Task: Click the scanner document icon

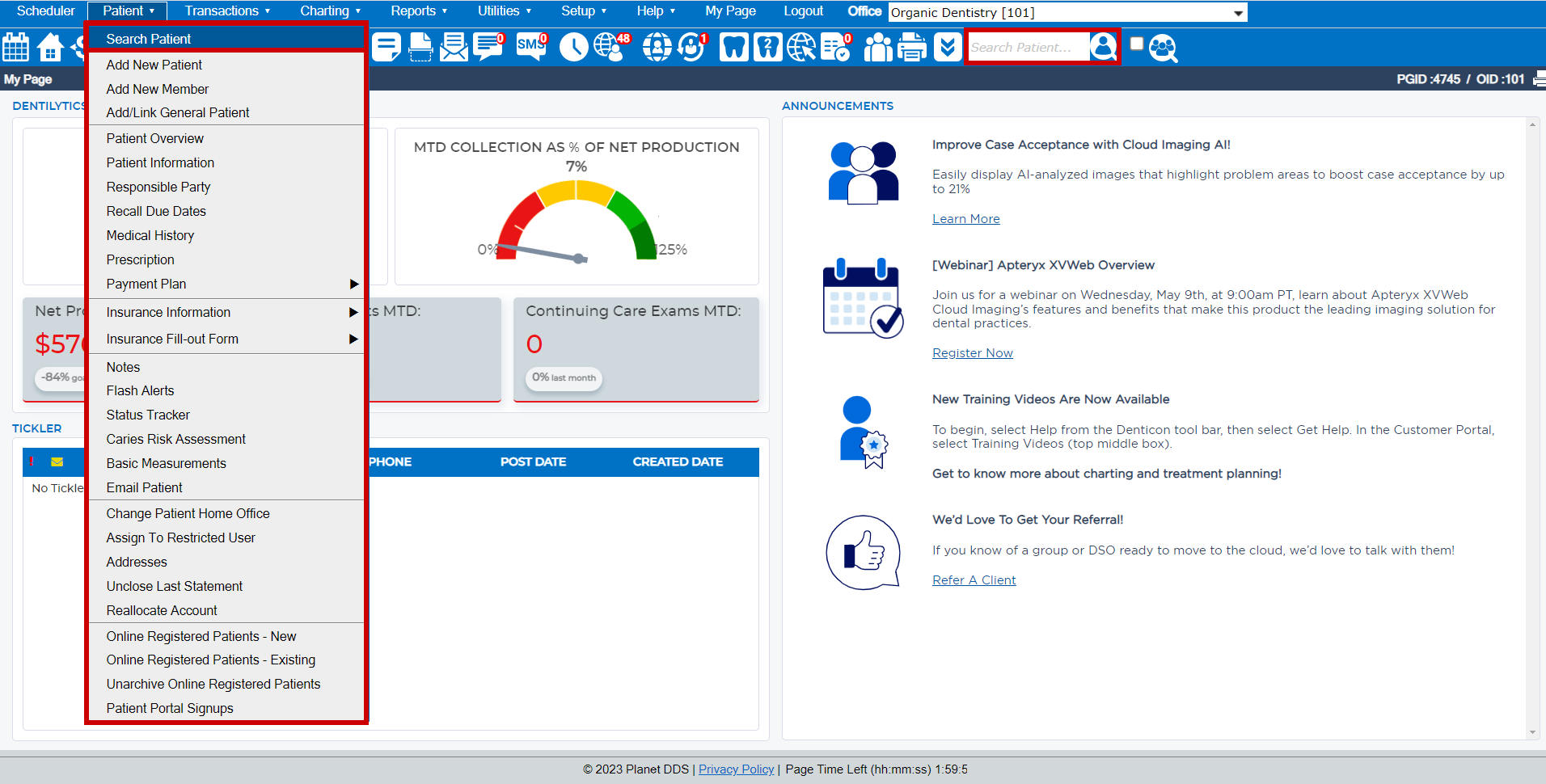Action: (420, 48)
